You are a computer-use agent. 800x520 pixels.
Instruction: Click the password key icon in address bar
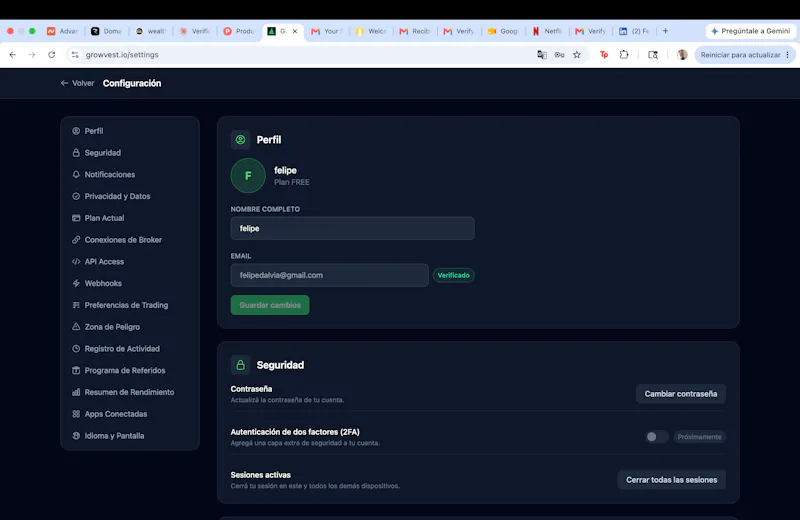click(x=560, y=55)
